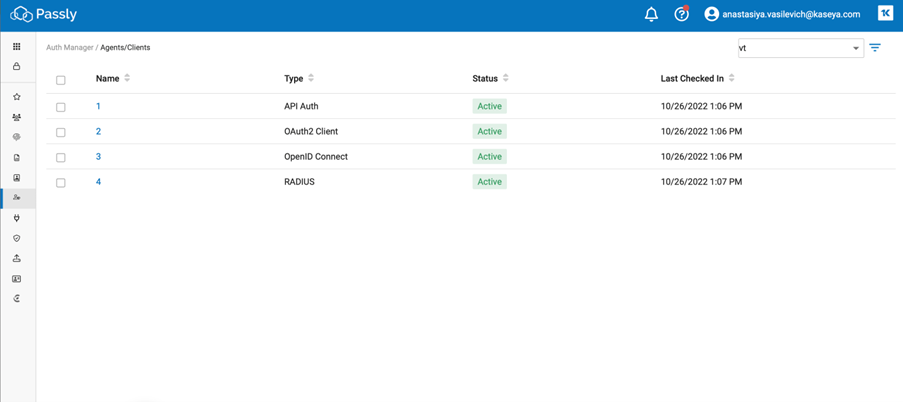This screenshot has width=903, height=402.
Task: Go to Auth Manager breadcrumb
Action: pos(70,48)
